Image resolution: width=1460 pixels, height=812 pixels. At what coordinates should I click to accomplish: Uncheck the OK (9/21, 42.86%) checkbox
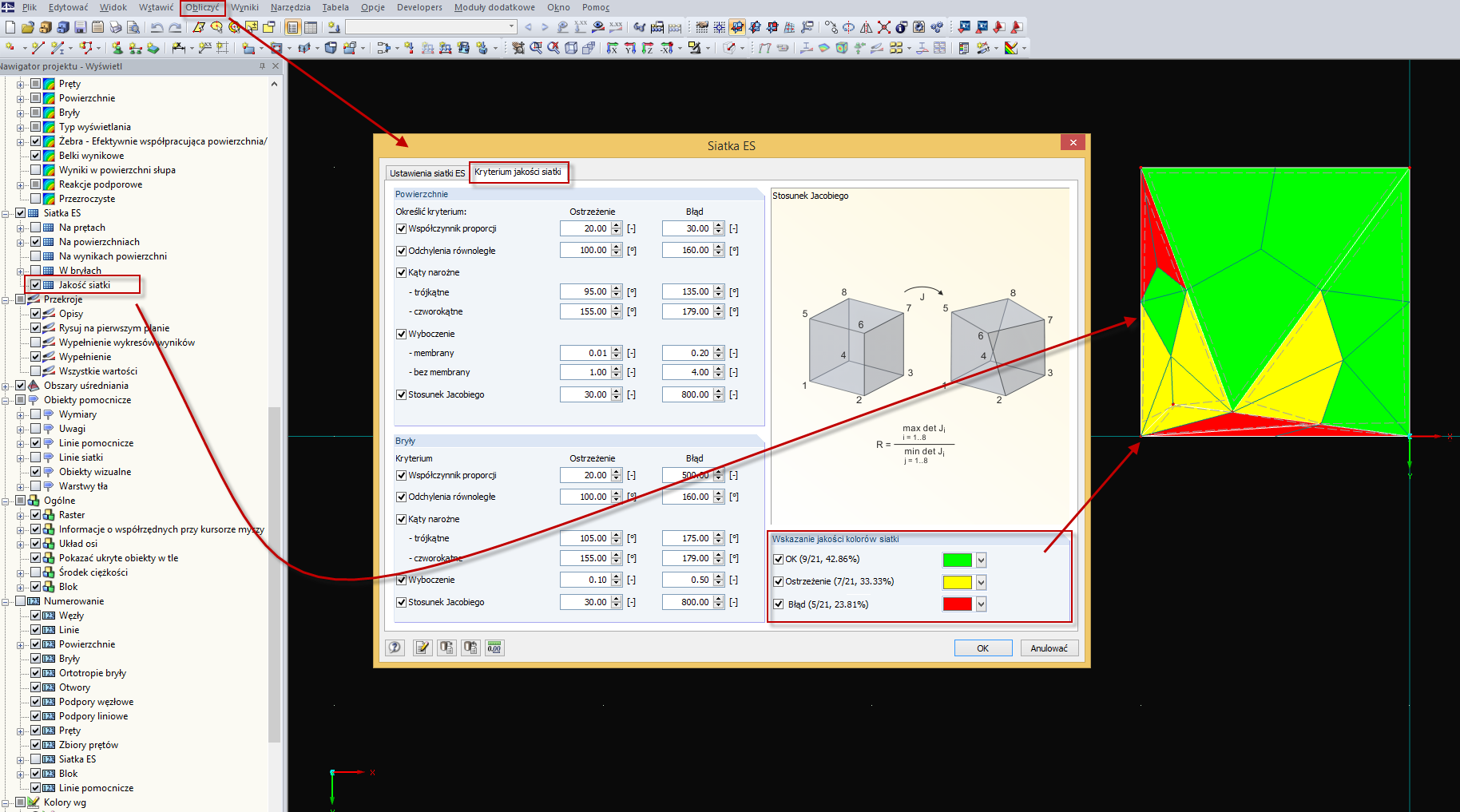point(779,559)
